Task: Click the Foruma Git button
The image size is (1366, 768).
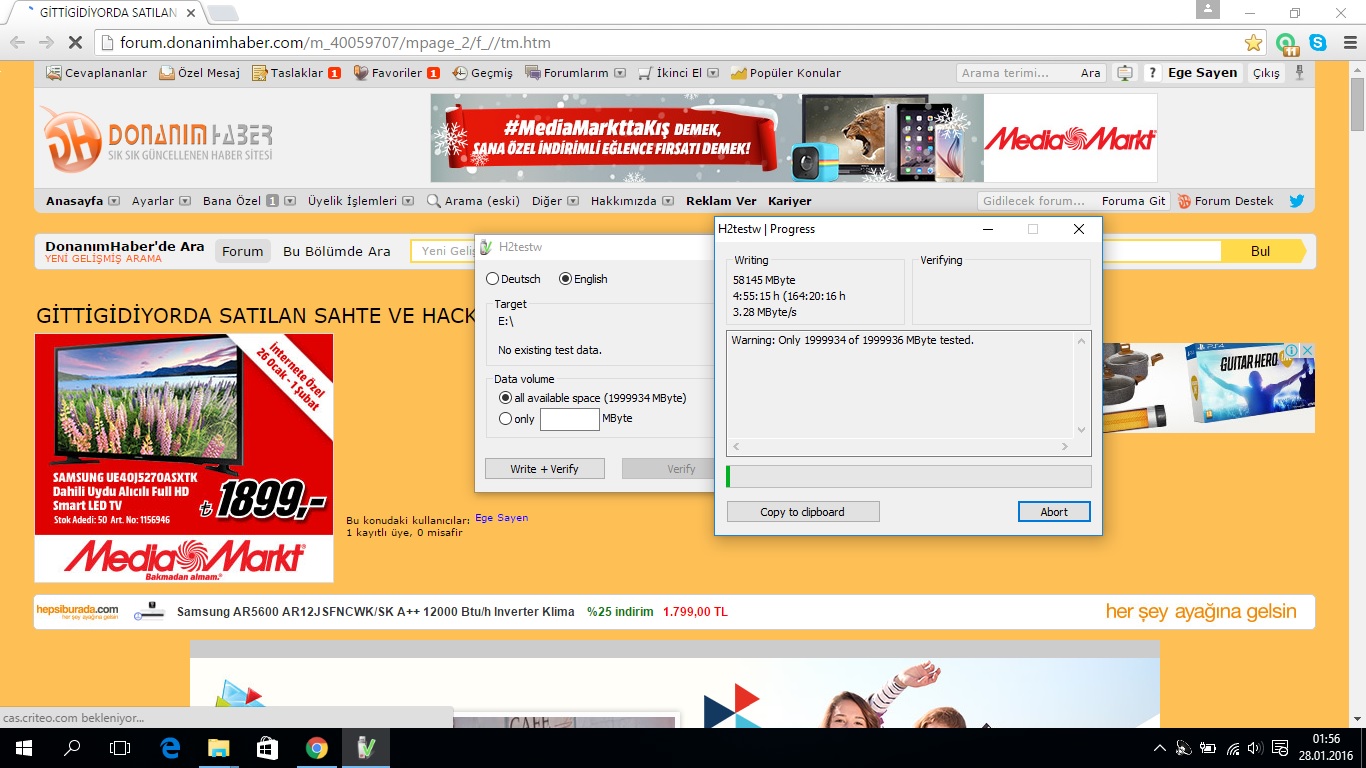Action: pos(1133,201)
